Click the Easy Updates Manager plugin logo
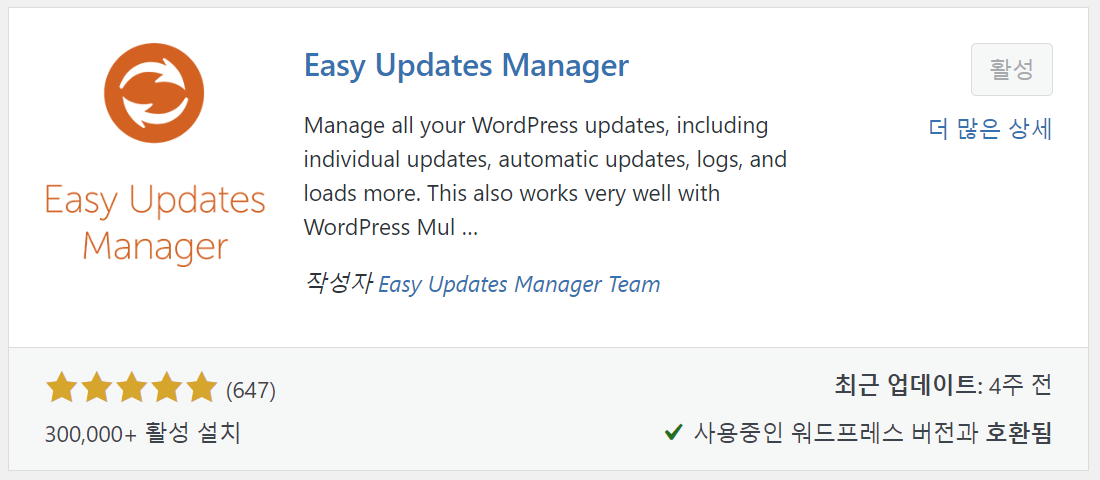1100x480 pixels. click(x=154, y=155)
